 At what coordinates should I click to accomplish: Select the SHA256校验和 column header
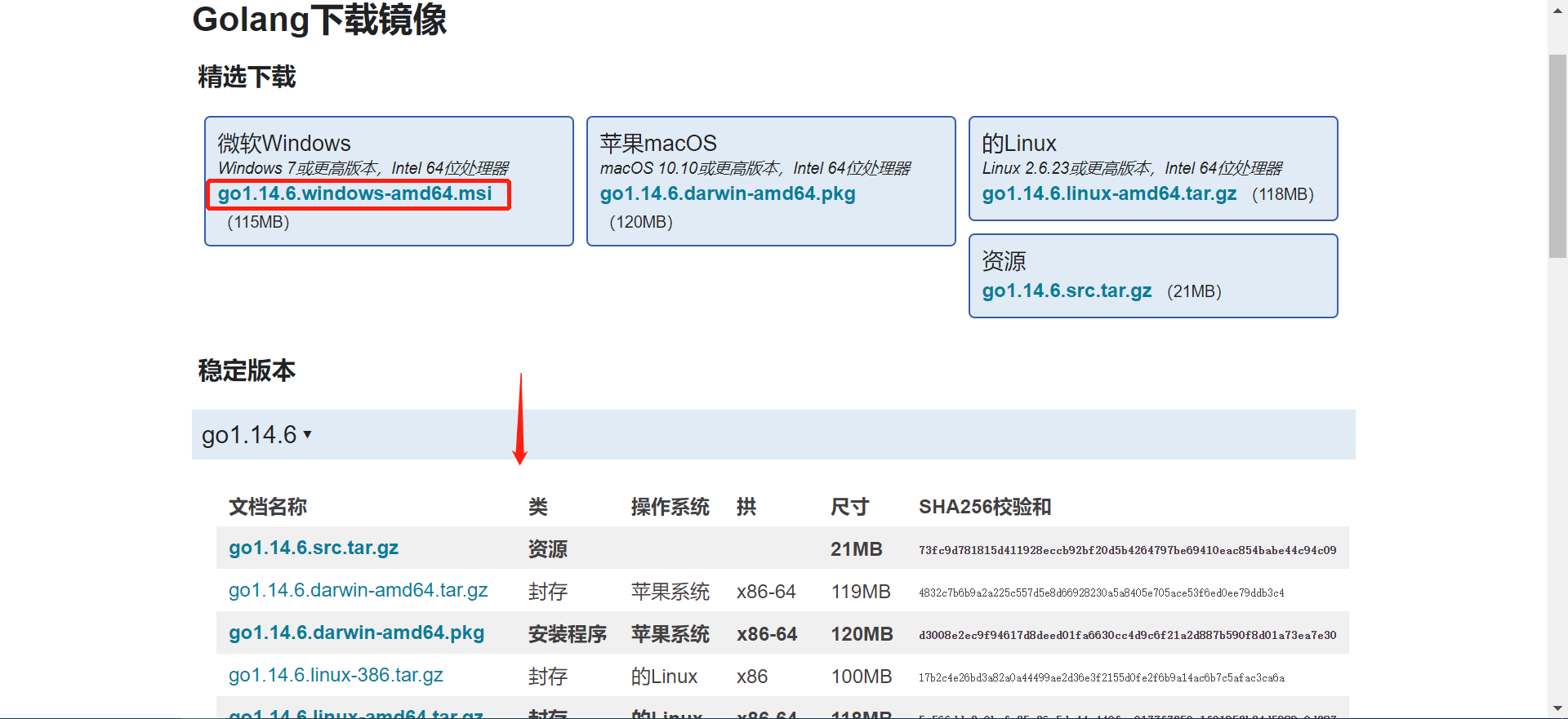click(x=985, y=507)
